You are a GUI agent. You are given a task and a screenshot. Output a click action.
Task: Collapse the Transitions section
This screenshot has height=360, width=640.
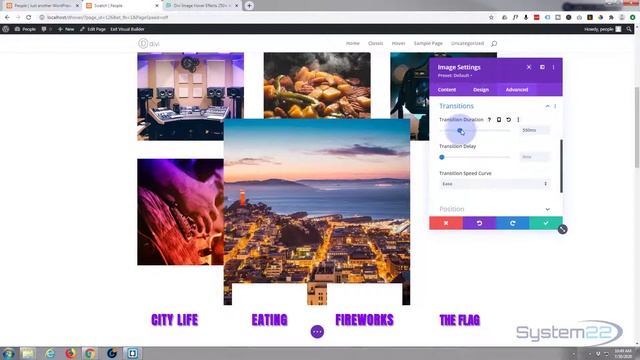point(547,106)
